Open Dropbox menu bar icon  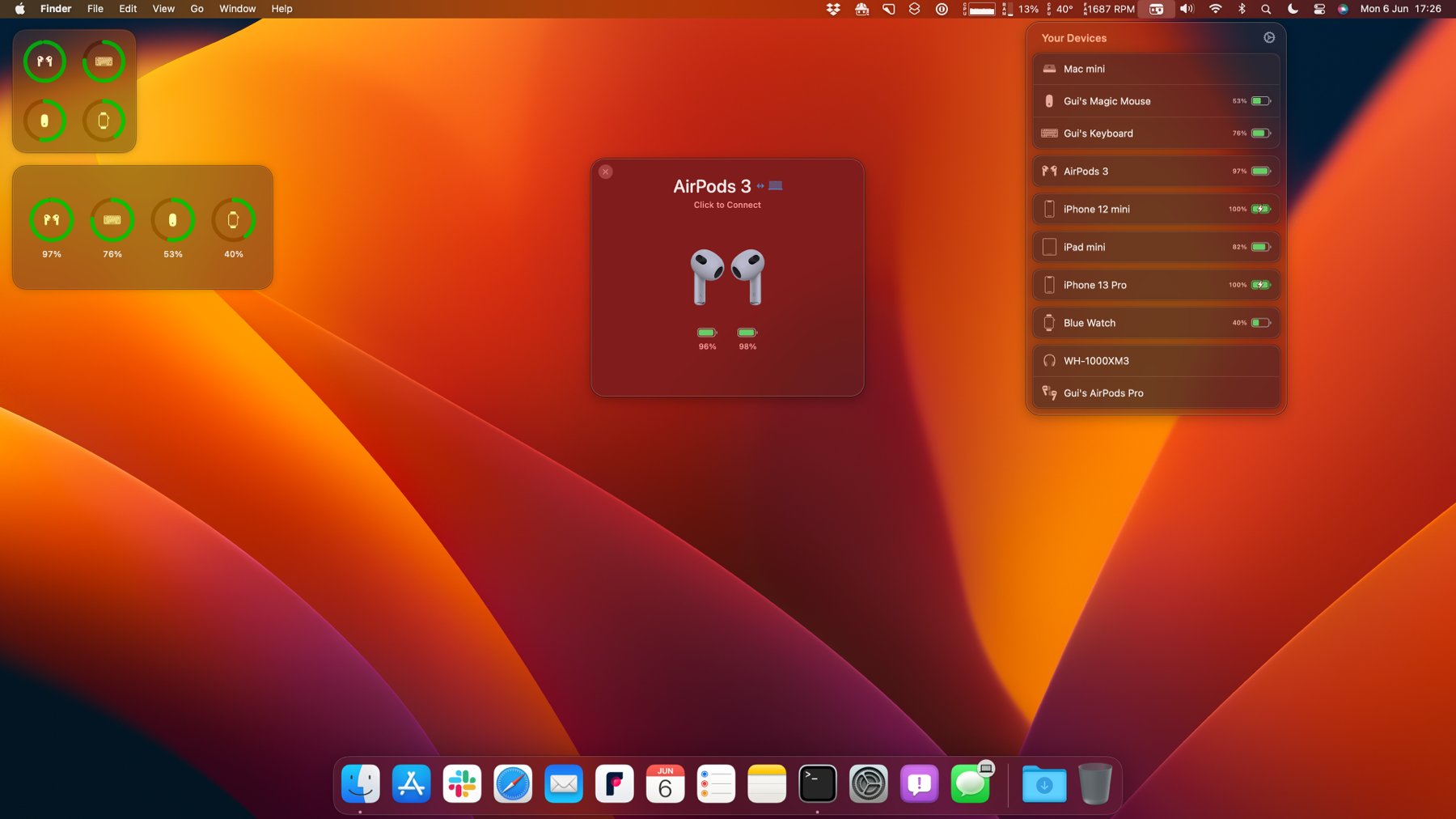point(833,9)
